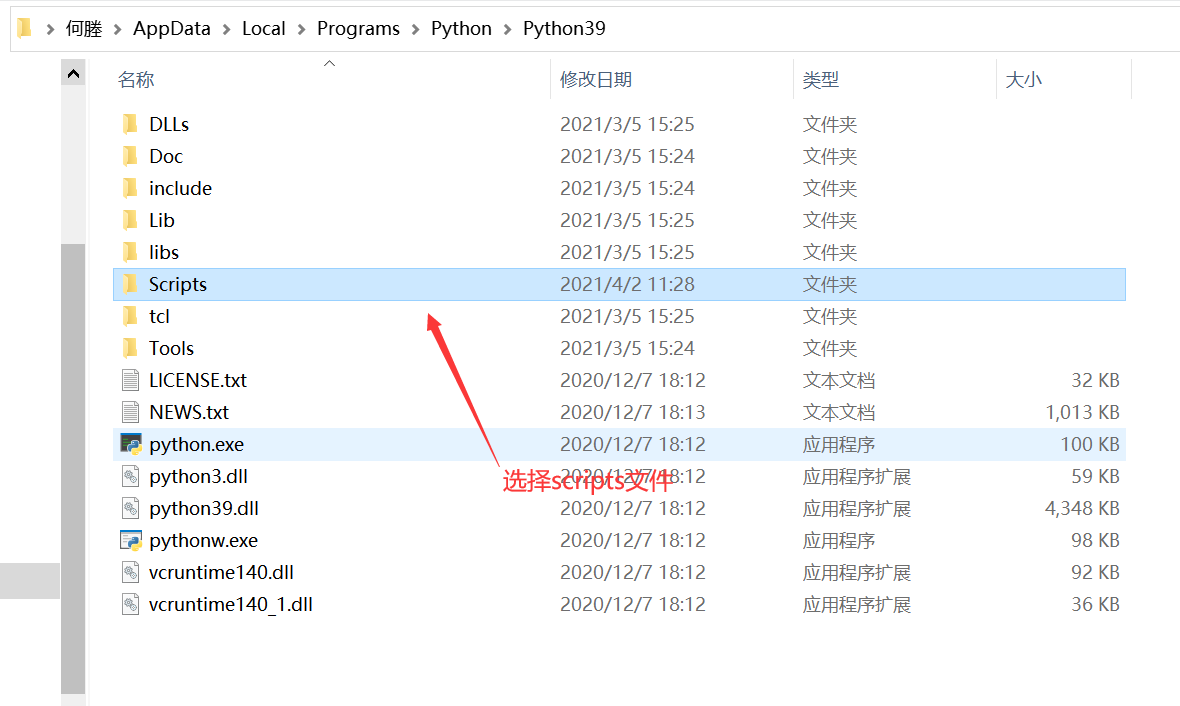
Task: Click the include folder icon
Action: [x=130, y=187]
